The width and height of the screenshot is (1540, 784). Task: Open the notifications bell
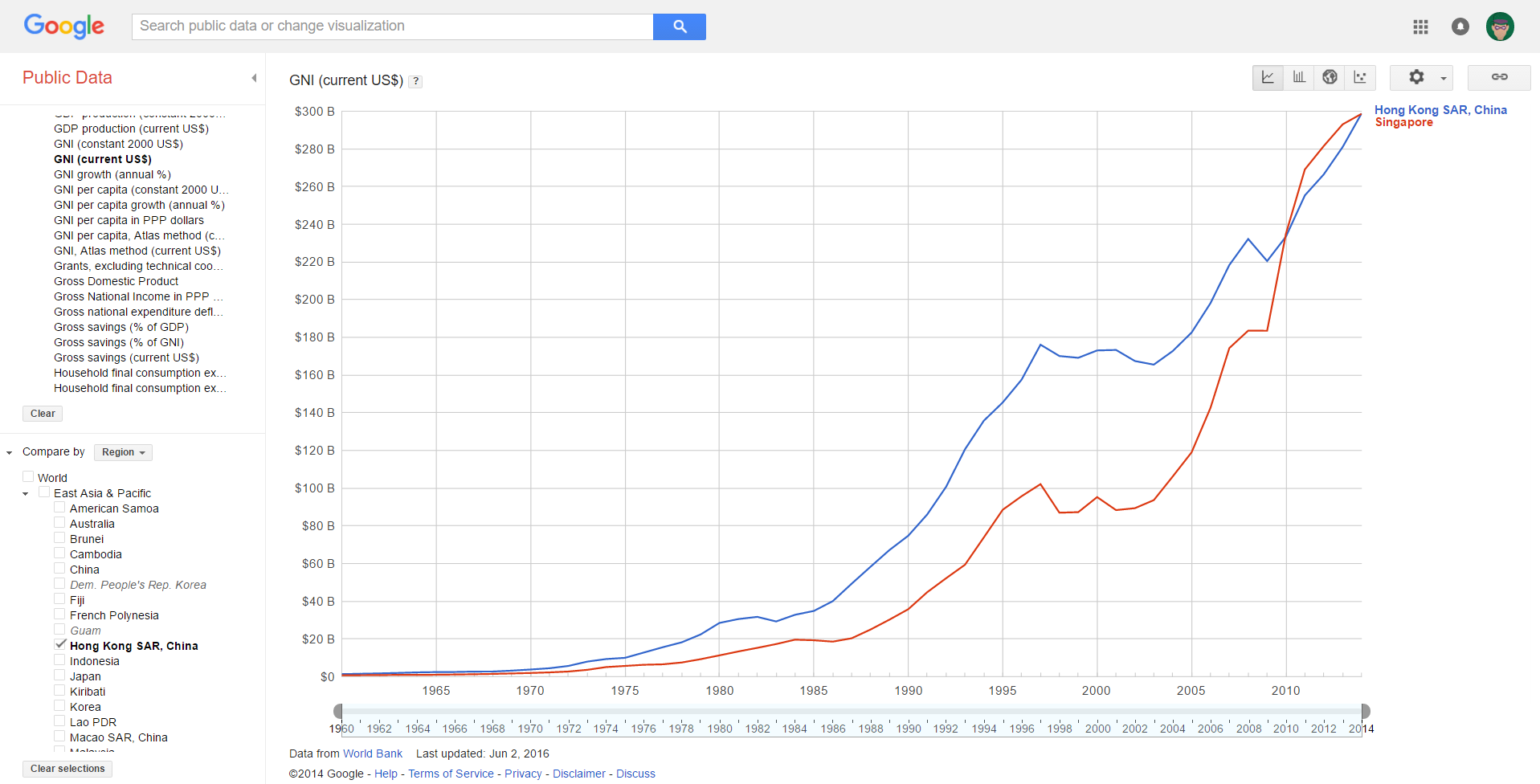click(1460, 27)
